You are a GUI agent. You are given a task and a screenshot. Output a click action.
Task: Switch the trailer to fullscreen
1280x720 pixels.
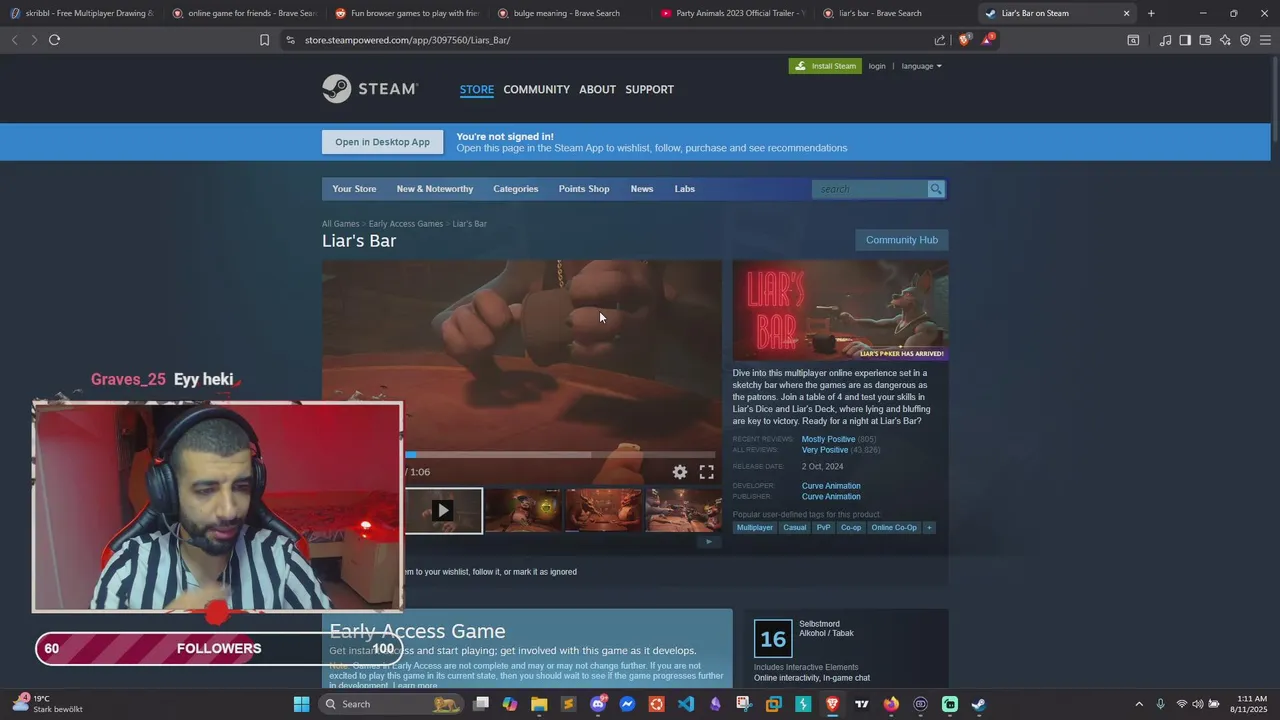coord(706,472)
